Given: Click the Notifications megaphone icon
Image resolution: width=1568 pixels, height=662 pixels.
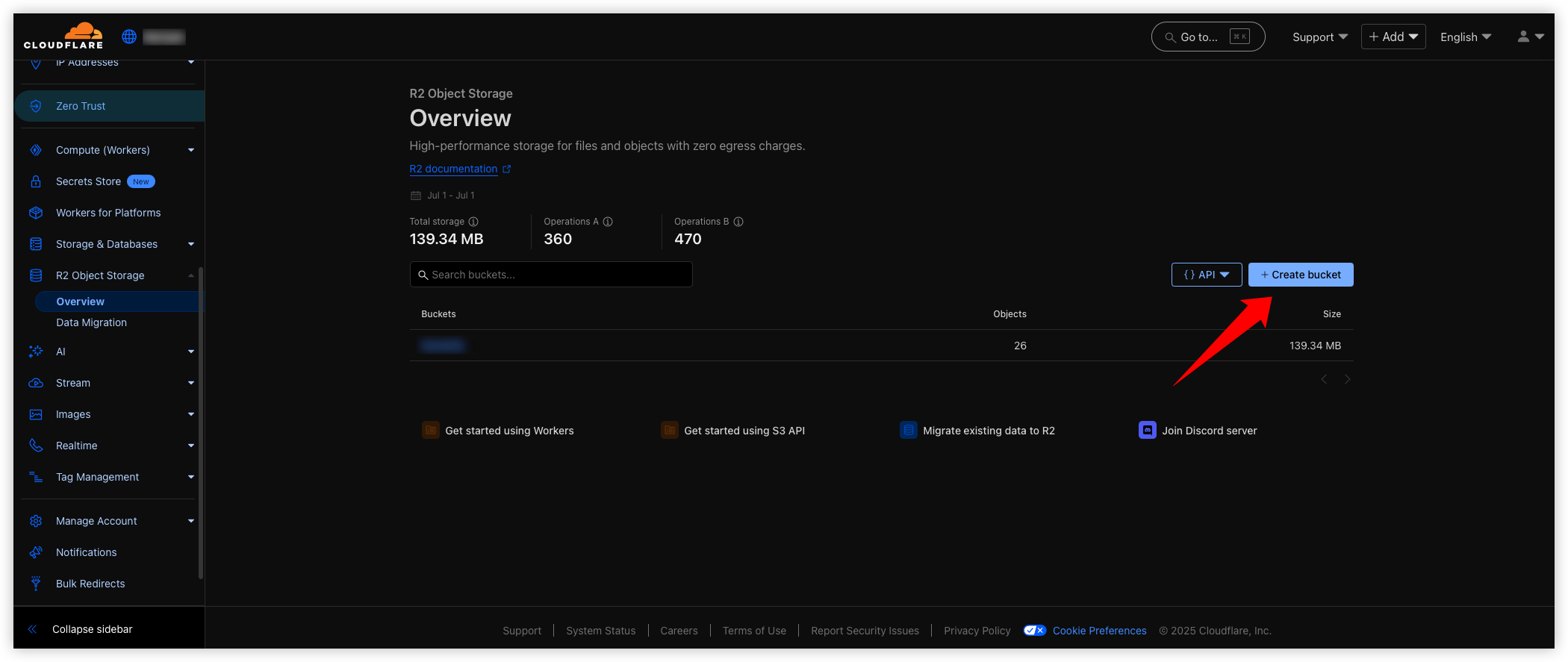Looking at the screenshot, I should 35,552.
